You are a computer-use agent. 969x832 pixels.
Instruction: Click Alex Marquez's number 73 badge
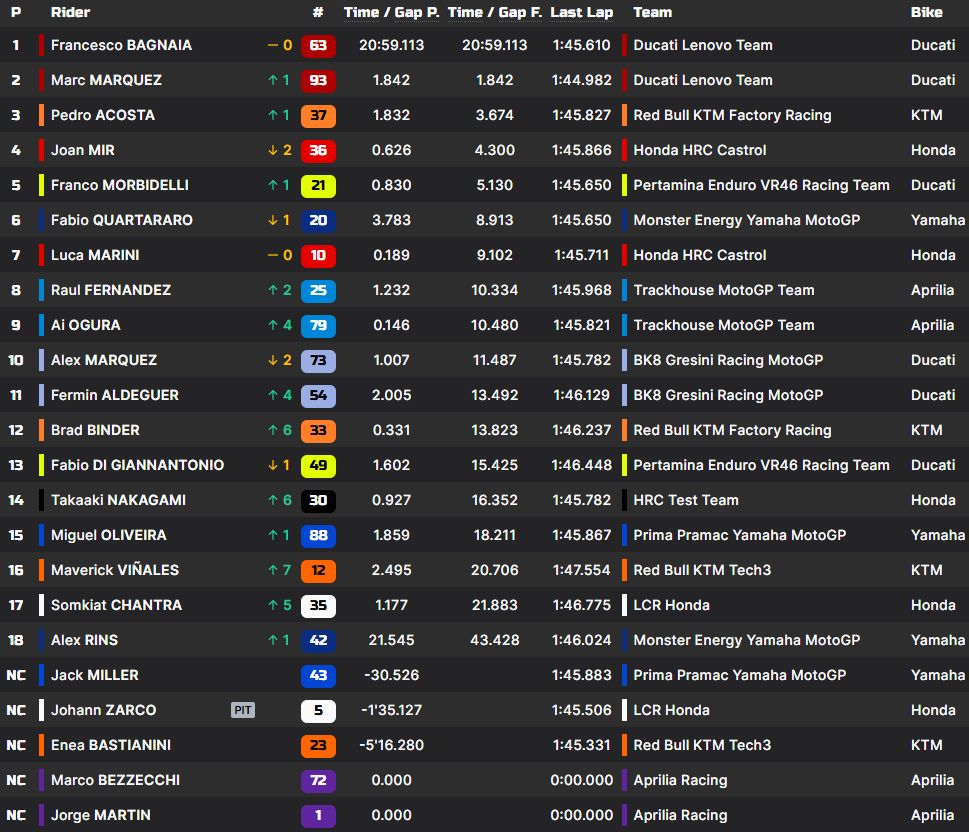(318, 360)
